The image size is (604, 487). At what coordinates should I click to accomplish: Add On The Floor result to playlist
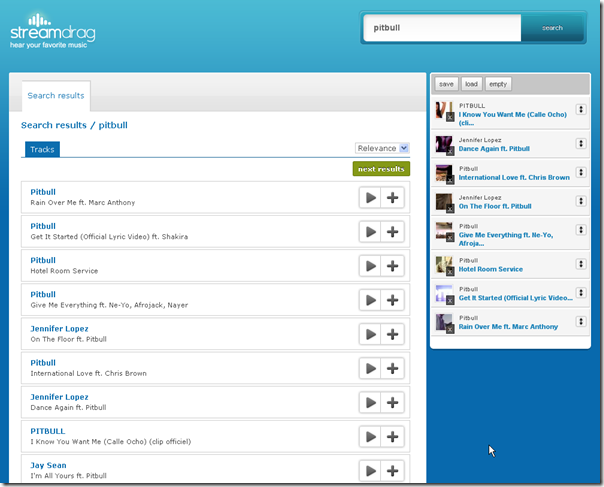393,334
